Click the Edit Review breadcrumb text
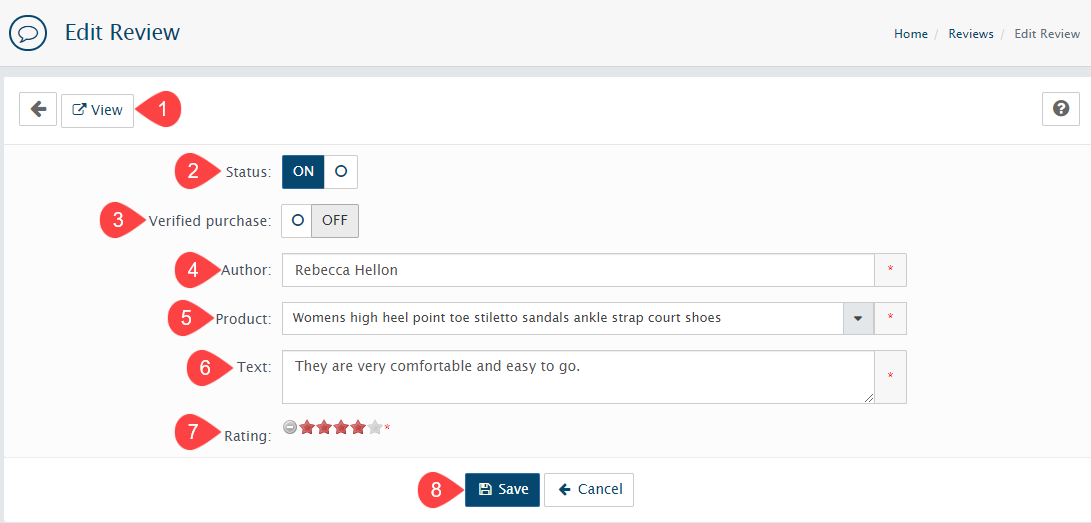This screenshot has height=523, width=1091. point(1046,33)
